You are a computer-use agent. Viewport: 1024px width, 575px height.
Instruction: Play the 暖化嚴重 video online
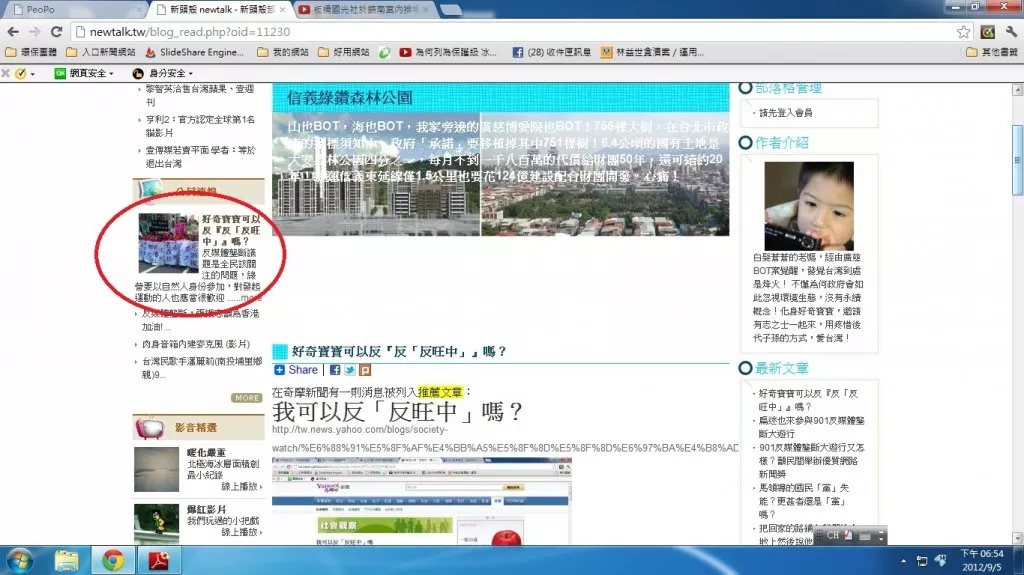coord(242,486)
